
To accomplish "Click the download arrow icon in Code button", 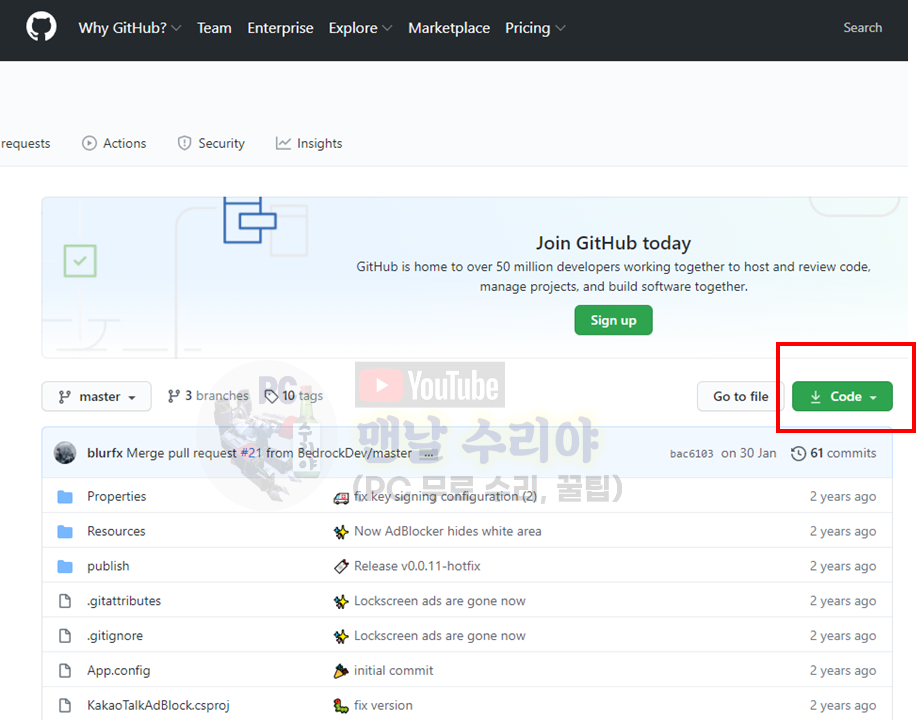I will click(x=816, y=397).
